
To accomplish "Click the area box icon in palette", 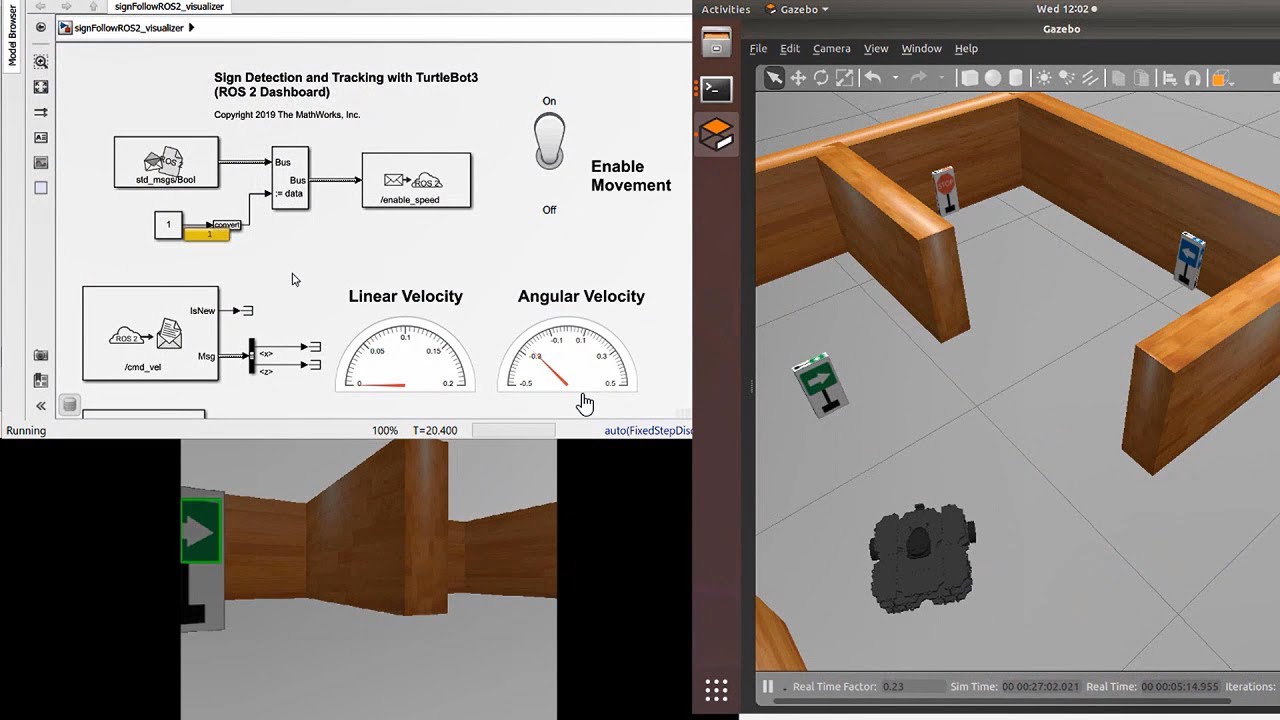I will (x=41, y=187).
